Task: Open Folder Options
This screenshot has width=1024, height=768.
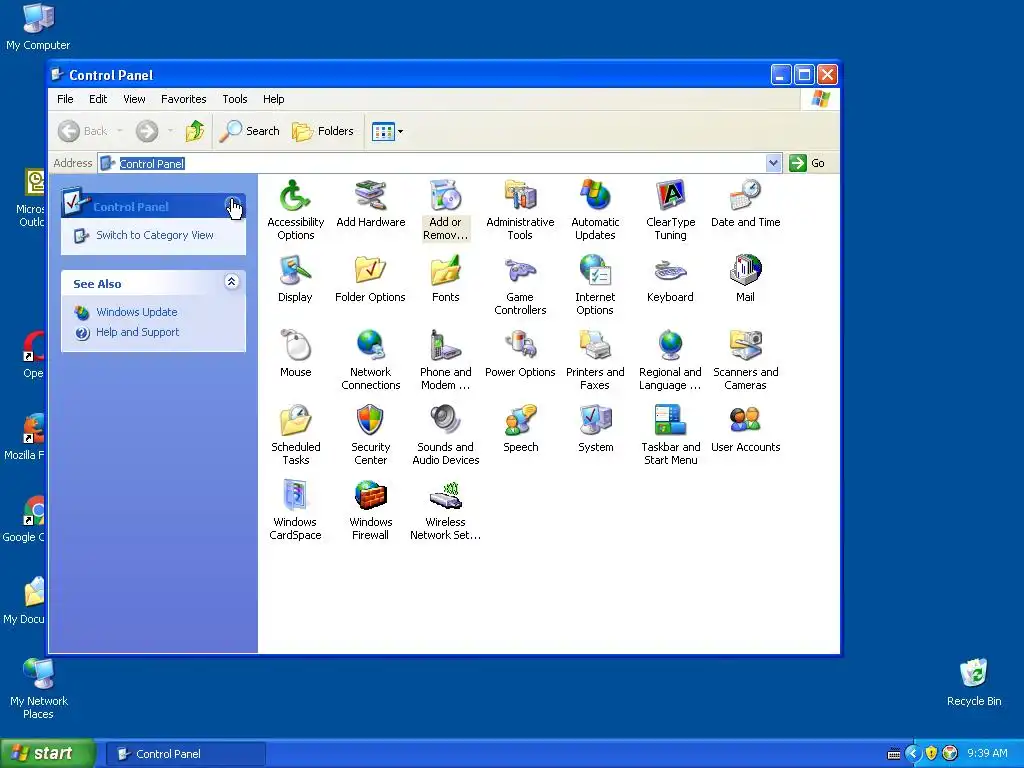Action: (x=370, y=279)
